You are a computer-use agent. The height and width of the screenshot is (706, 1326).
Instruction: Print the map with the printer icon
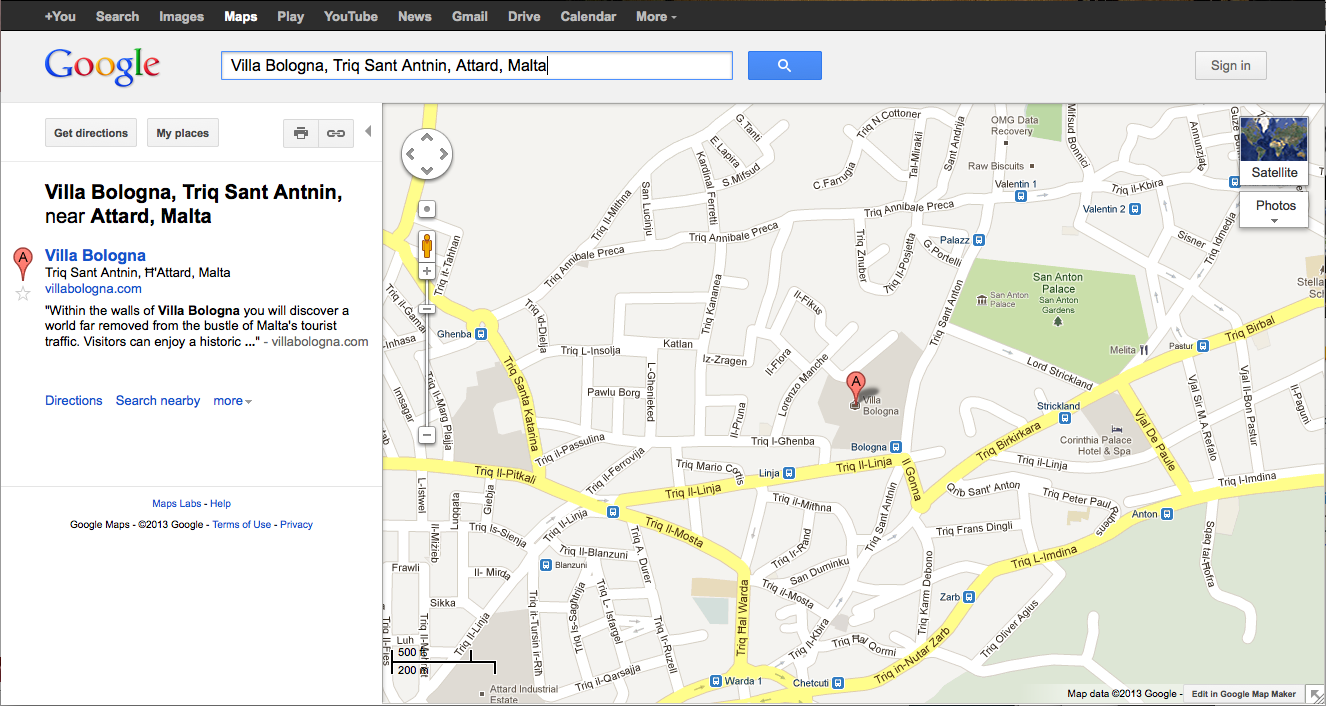(301, 133)
